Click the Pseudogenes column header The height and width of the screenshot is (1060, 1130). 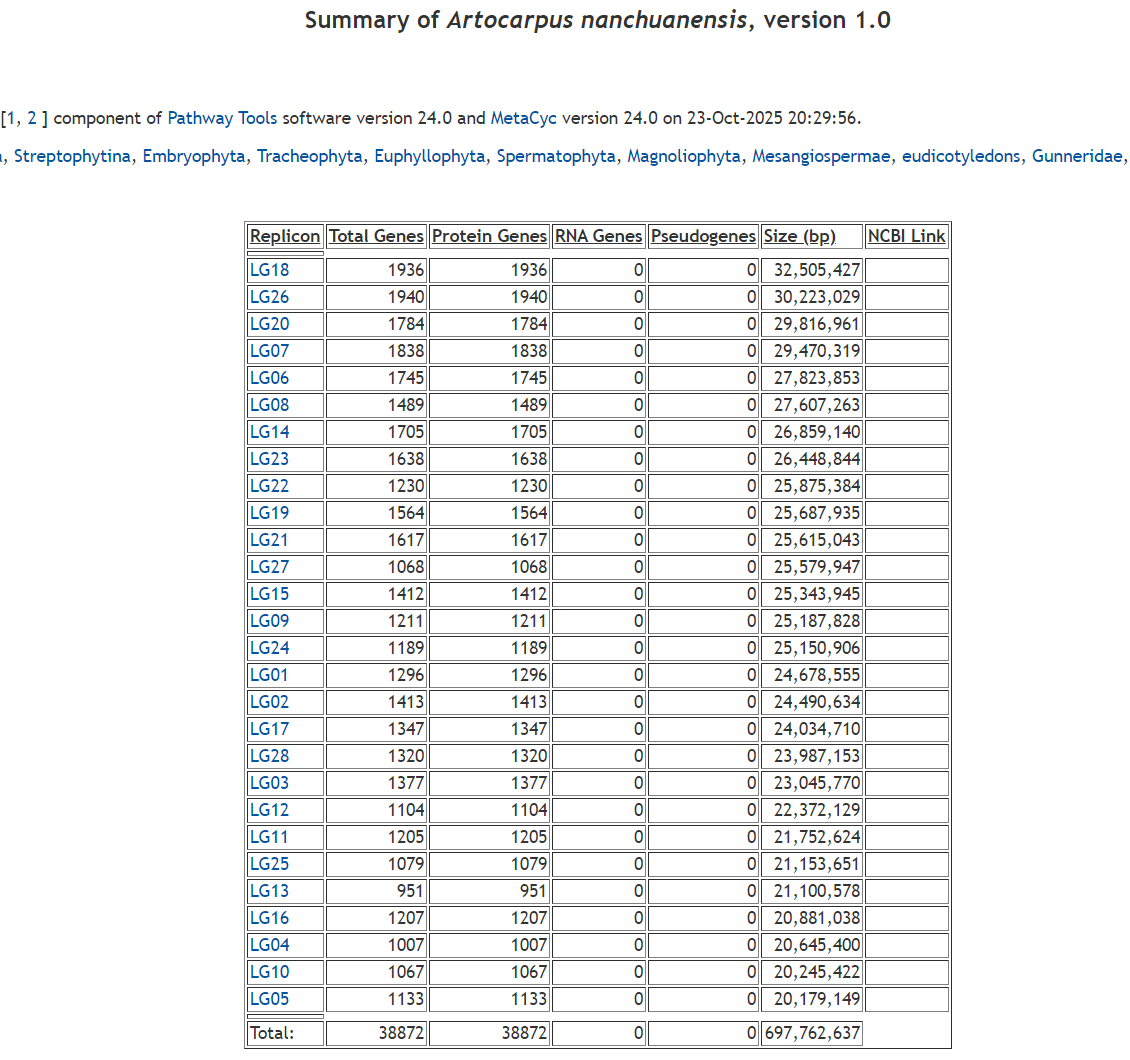coord(704,237)
